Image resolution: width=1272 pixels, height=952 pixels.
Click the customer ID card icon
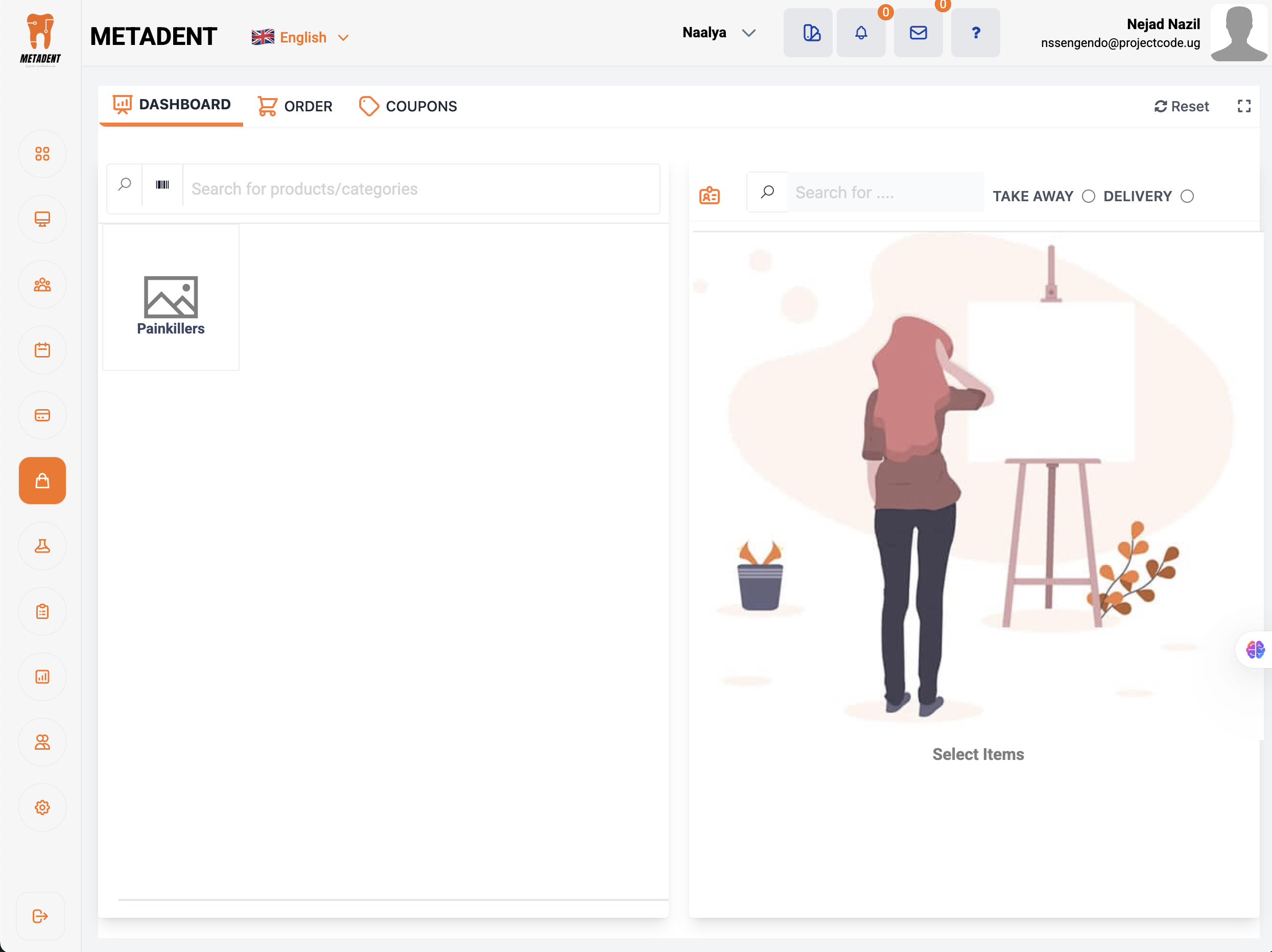tap(709, 196)
